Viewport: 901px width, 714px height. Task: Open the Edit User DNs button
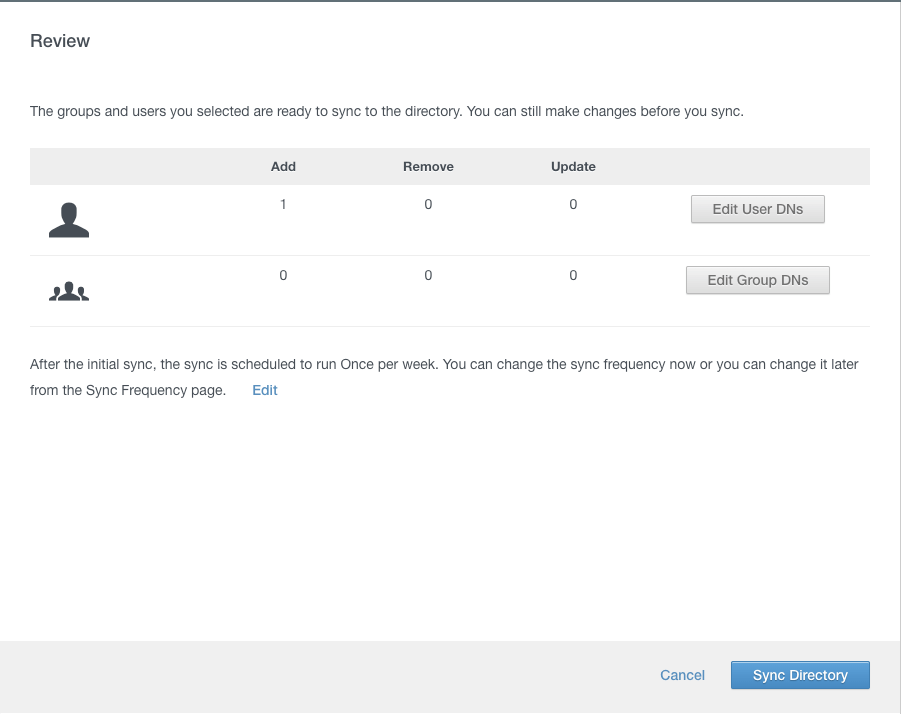[757, 210]
